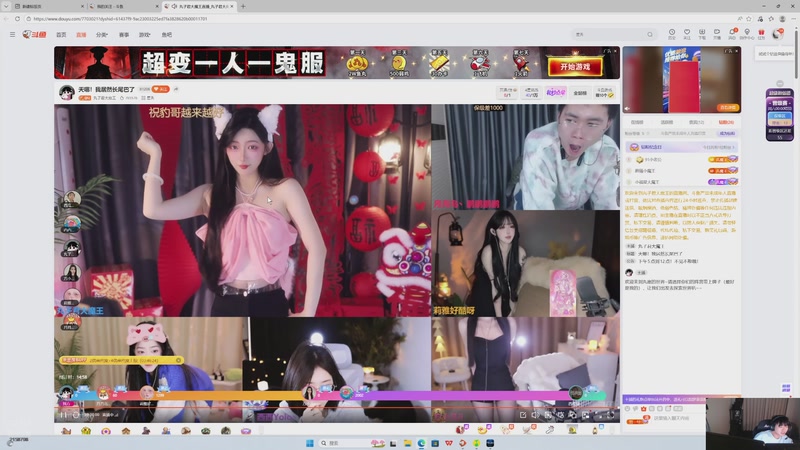Go to the 首页 home menu item
The image size is (800, 450).
61,35
